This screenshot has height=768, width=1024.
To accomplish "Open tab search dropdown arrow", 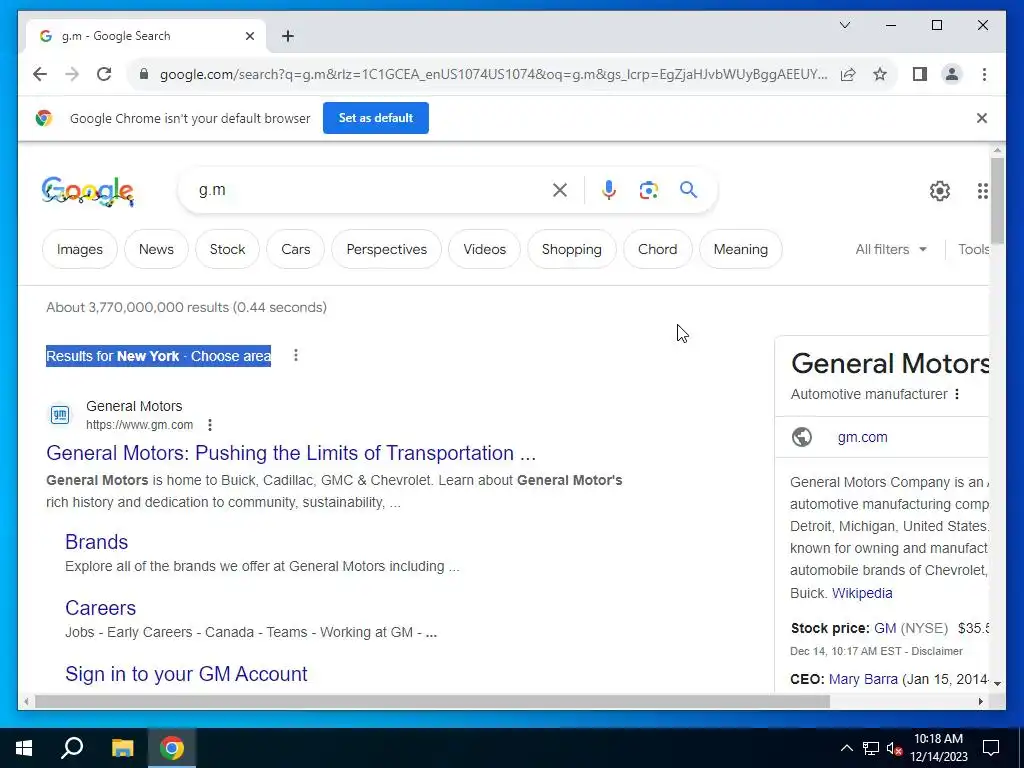I will (x=844, y=25).
